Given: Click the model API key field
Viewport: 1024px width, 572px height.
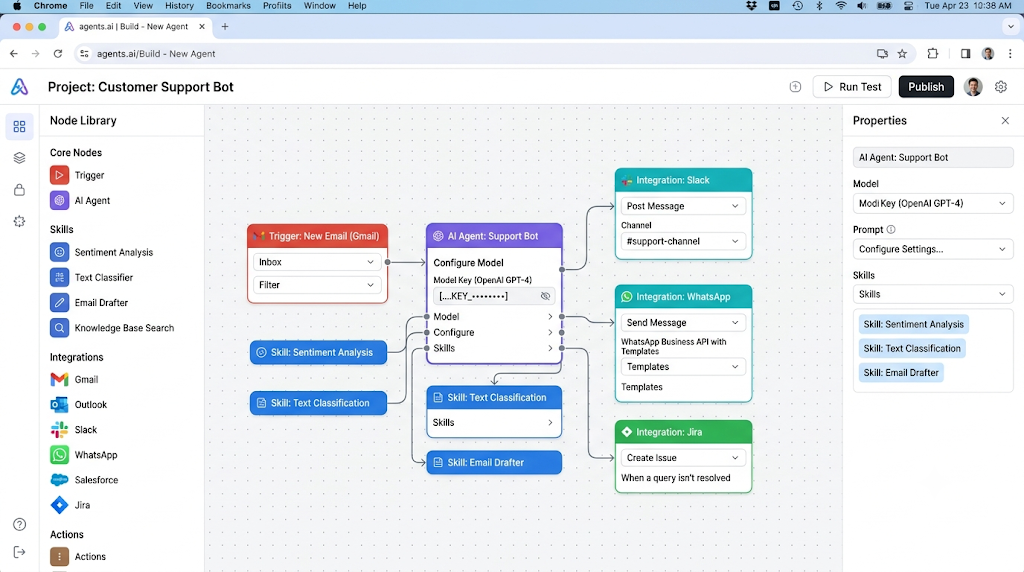Looking at the screenshot, I should 493,296.
